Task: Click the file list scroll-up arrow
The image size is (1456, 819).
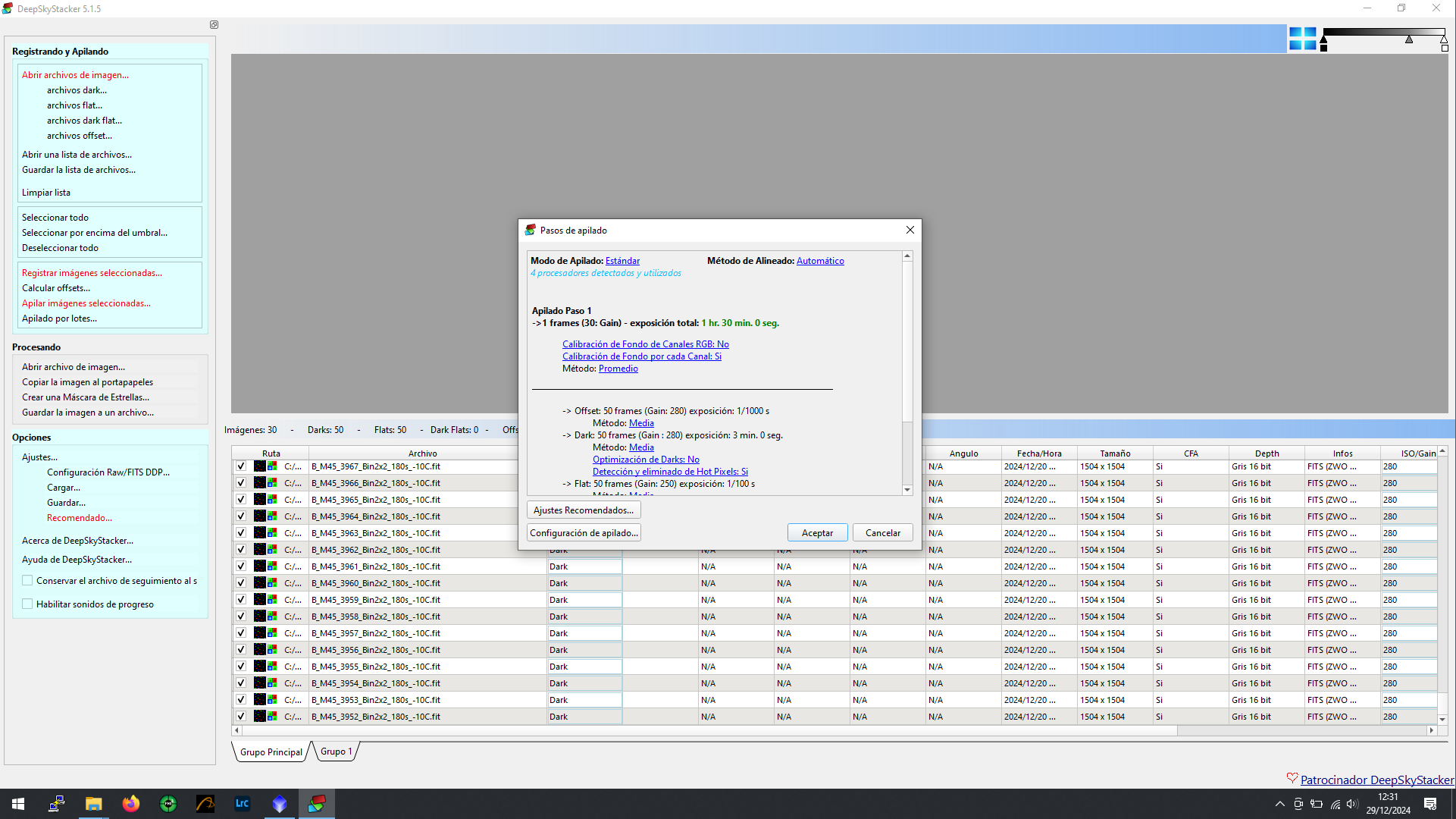Action: [1442, 451]
